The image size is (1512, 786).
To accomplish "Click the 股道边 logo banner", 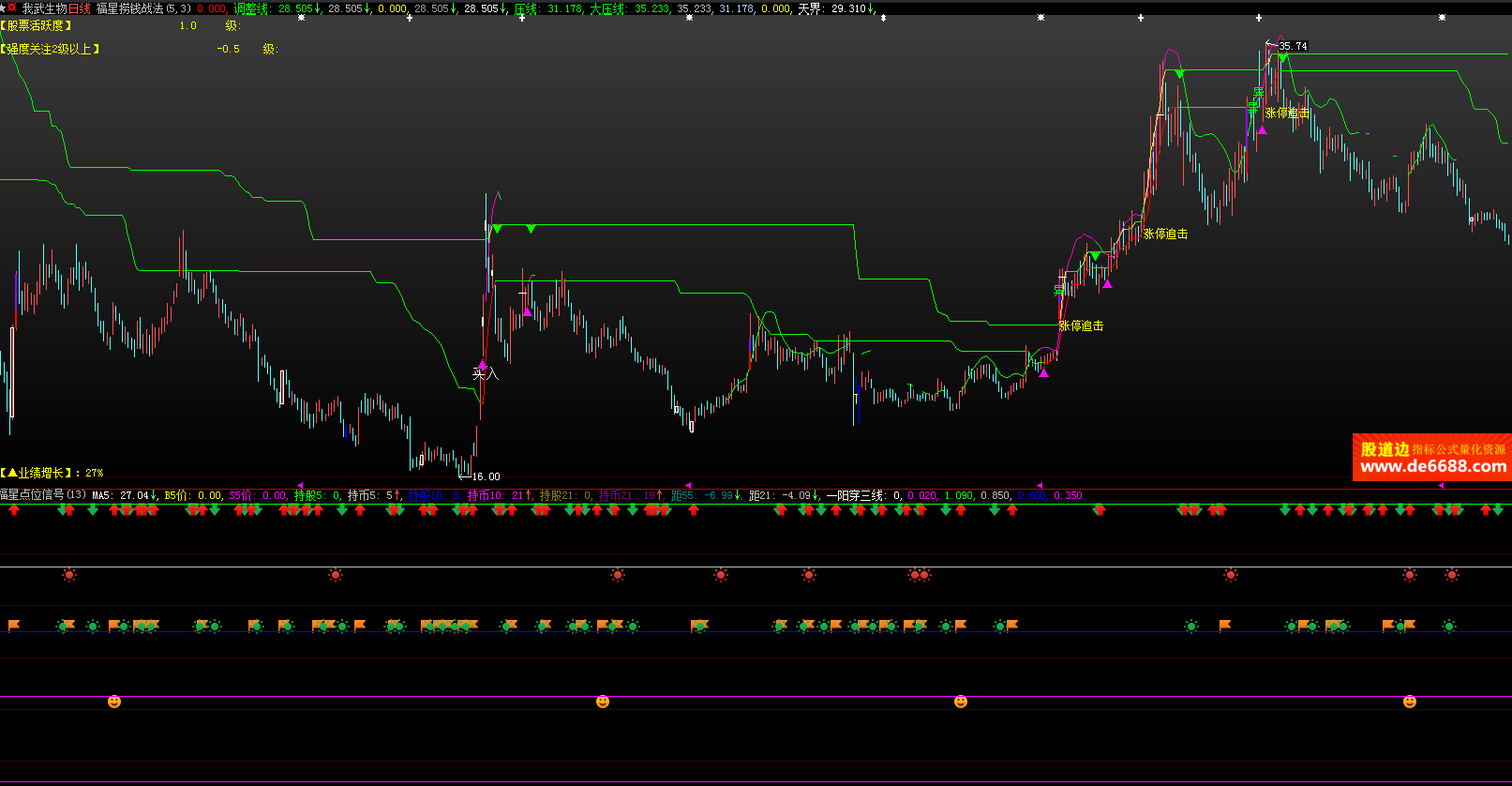I will click(x=1385, y=449).
